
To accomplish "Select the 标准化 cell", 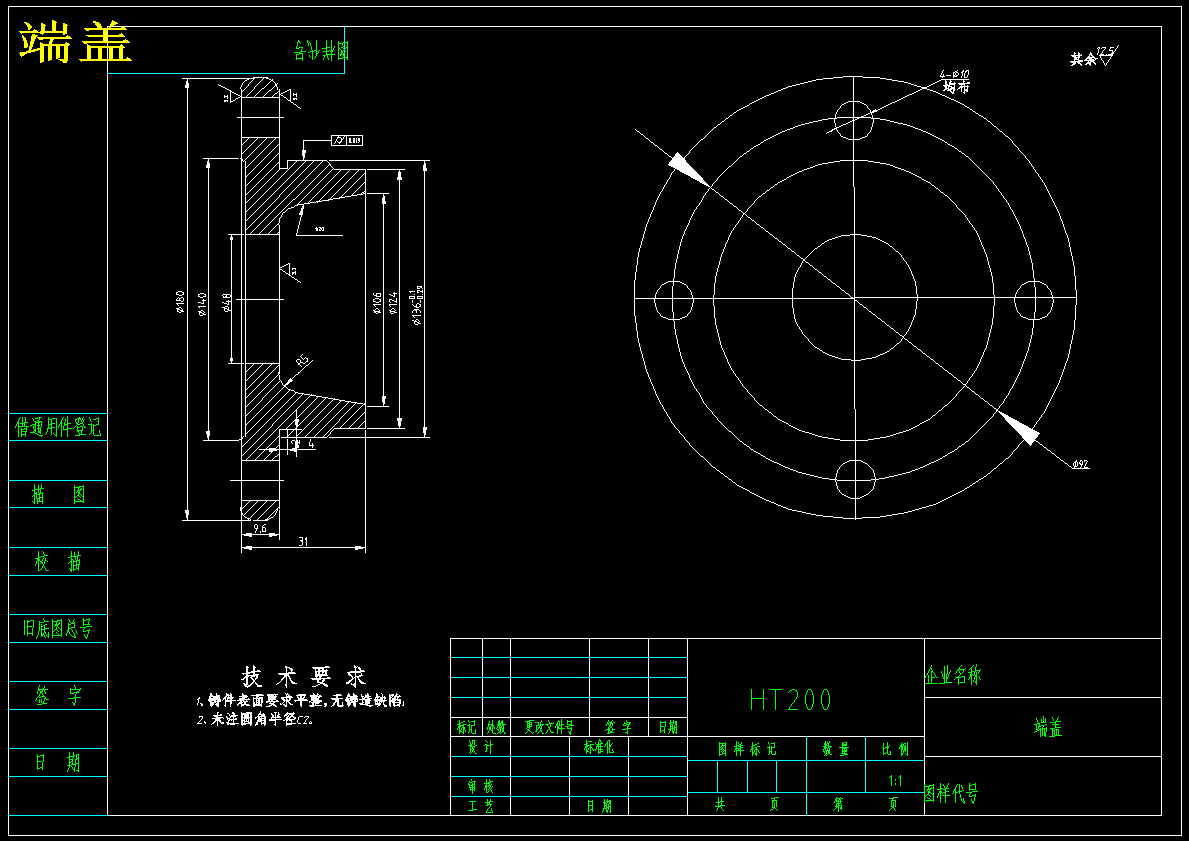I will pos(599,747).
